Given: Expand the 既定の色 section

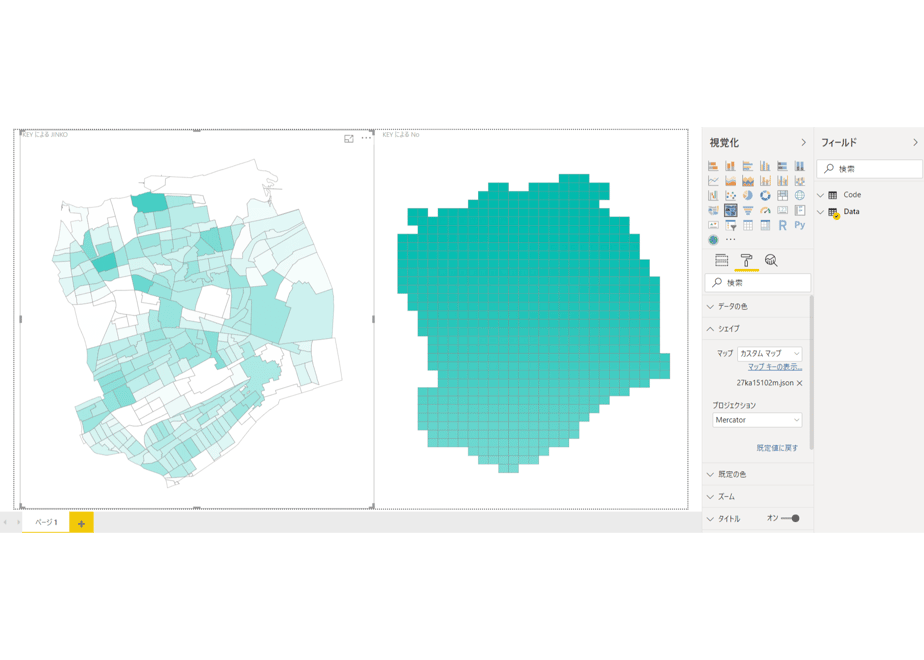Looking at the screenshot, I should click(757, 474).
